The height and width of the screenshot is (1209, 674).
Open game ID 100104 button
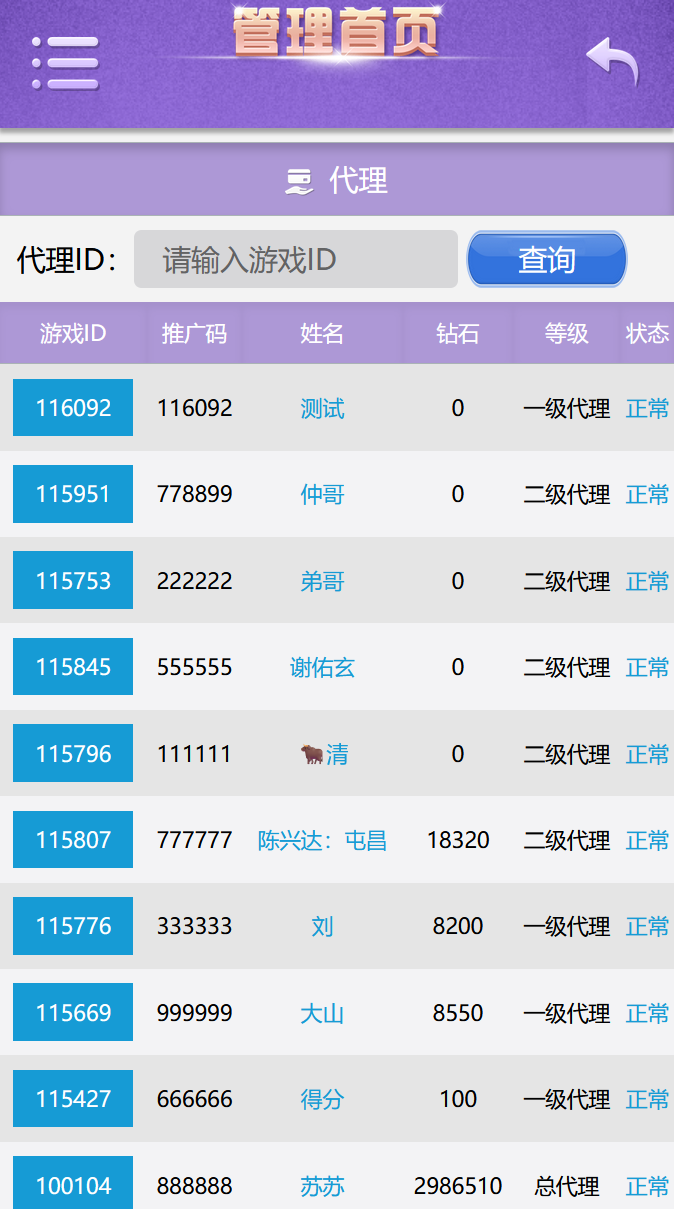(x=73, y=1185)
